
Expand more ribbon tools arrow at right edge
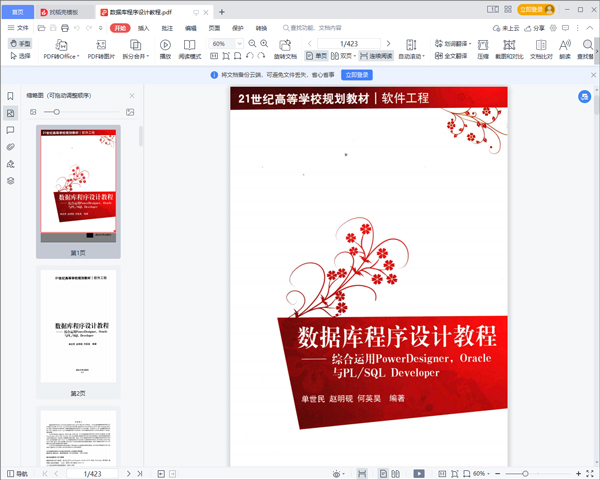pos(597,50)
